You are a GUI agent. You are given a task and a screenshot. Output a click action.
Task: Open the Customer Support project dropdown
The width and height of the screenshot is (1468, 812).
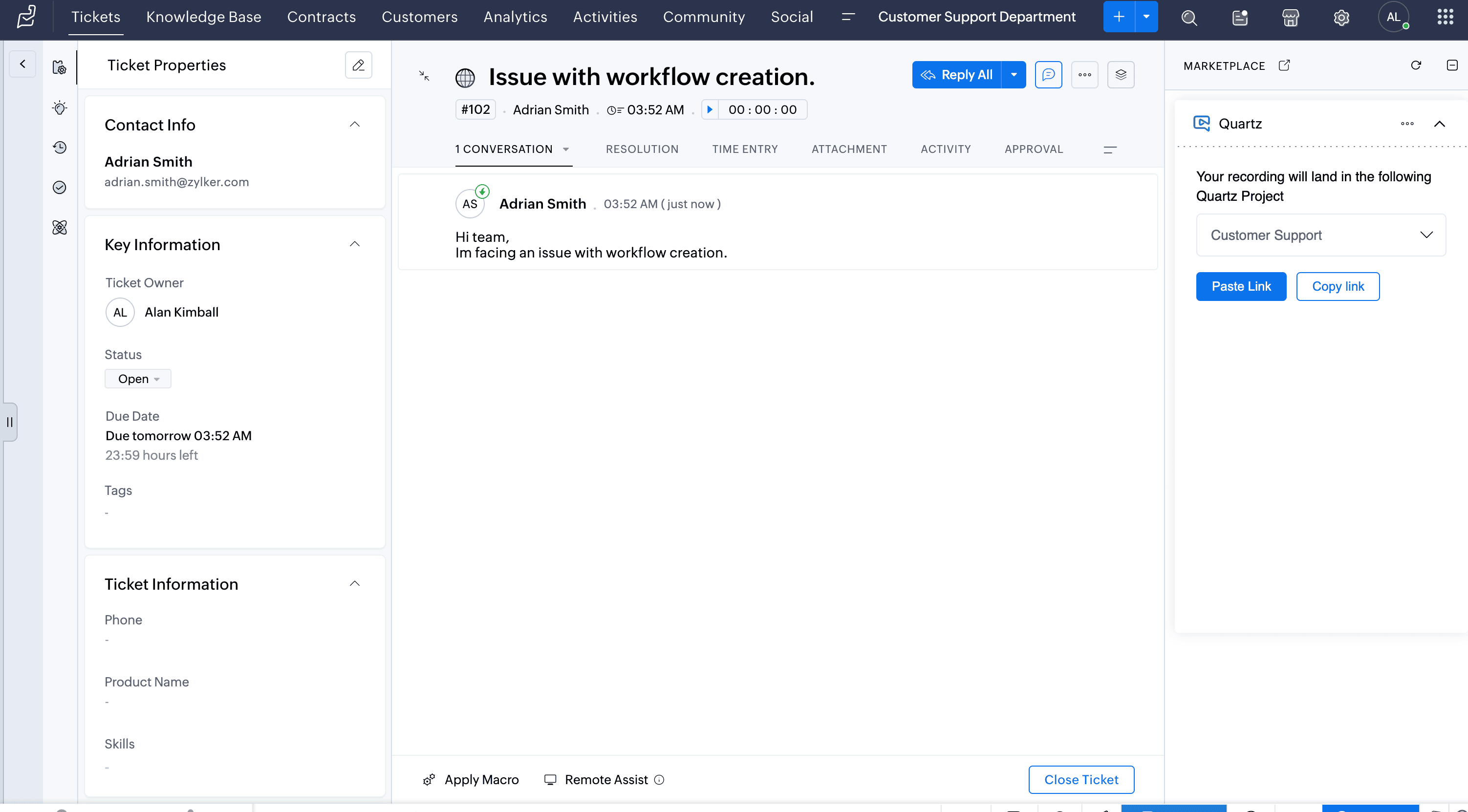click(1320, 235)
